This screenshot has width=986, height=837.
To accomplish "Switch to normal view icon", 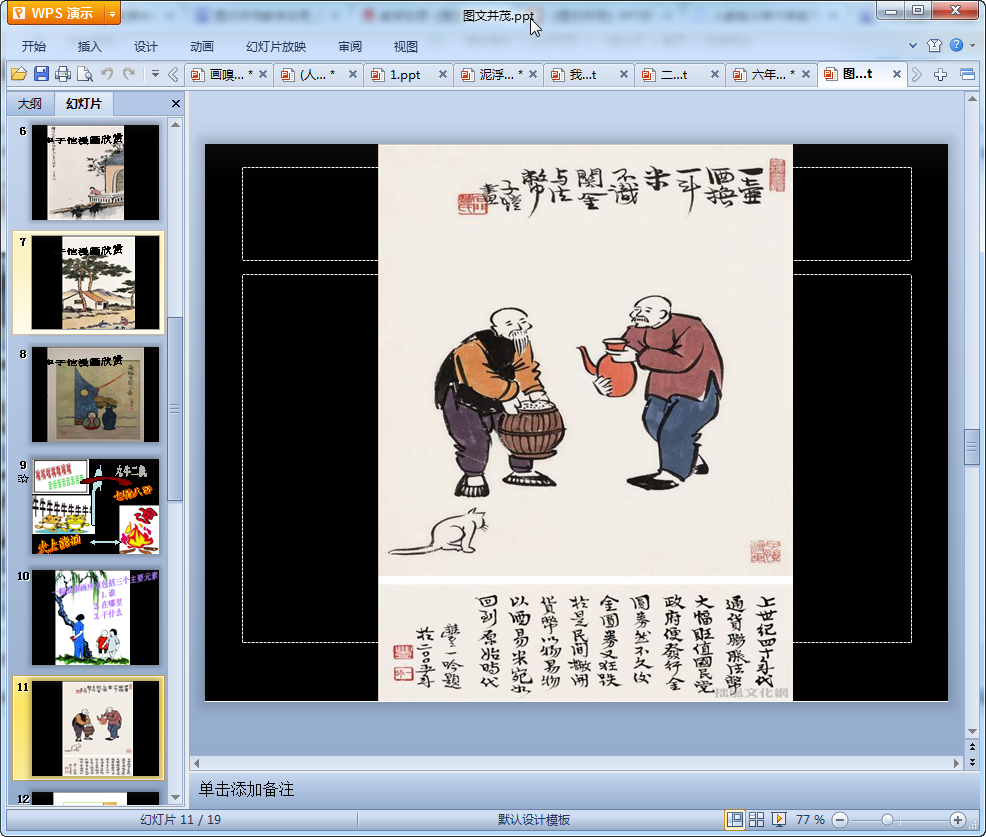I will pyautogui.click(x=734, y=819).
